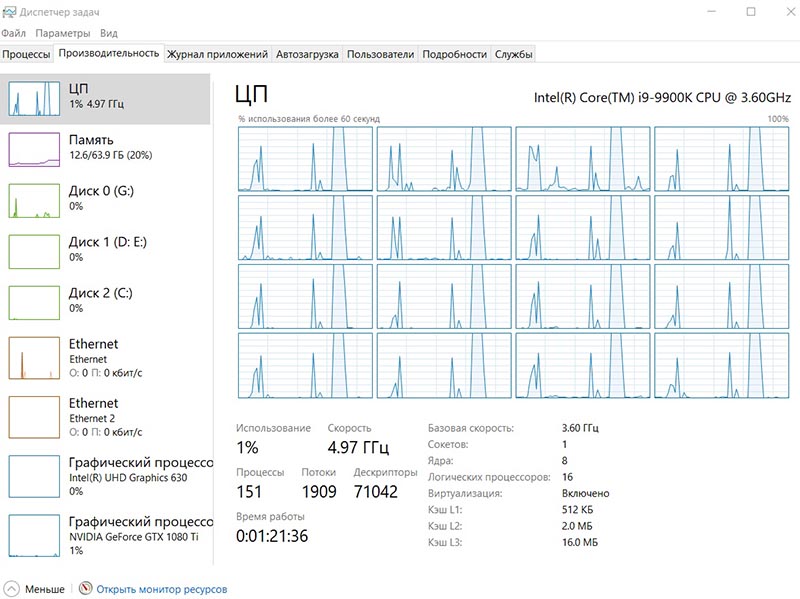The width and height of the screenshot is (800, 599).
Task: Click the Открыть монитор ресурсов link
Action: (x=162, y=589)
